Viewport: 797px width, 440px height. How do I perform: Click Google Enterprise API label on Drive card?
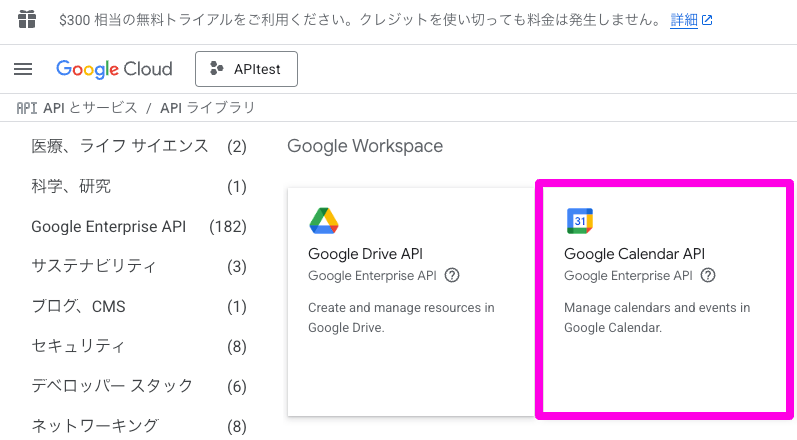(372, 275)
